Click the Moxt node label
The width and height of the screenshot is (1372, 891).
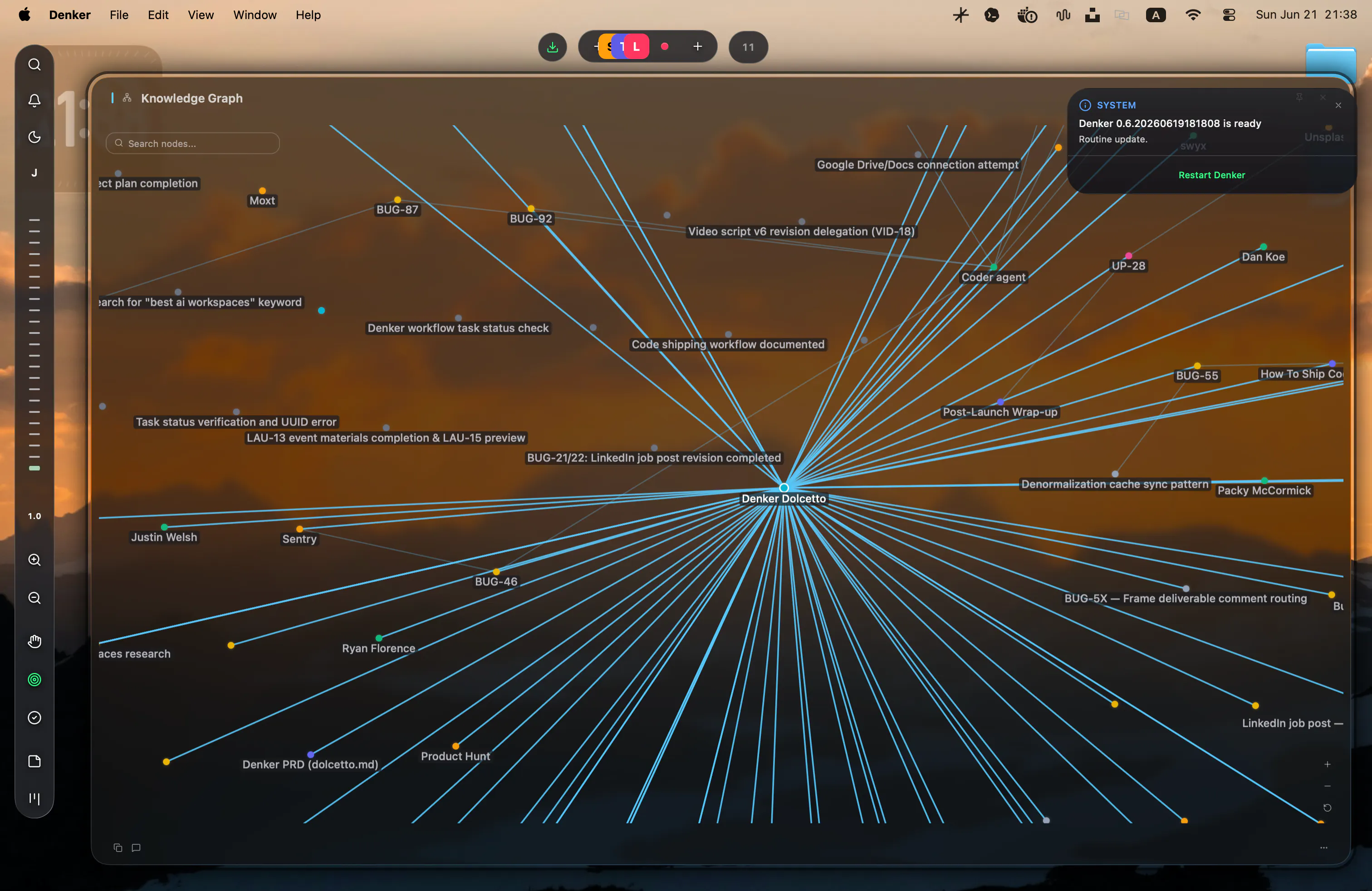pyautogui.click(x=262, y=201)
